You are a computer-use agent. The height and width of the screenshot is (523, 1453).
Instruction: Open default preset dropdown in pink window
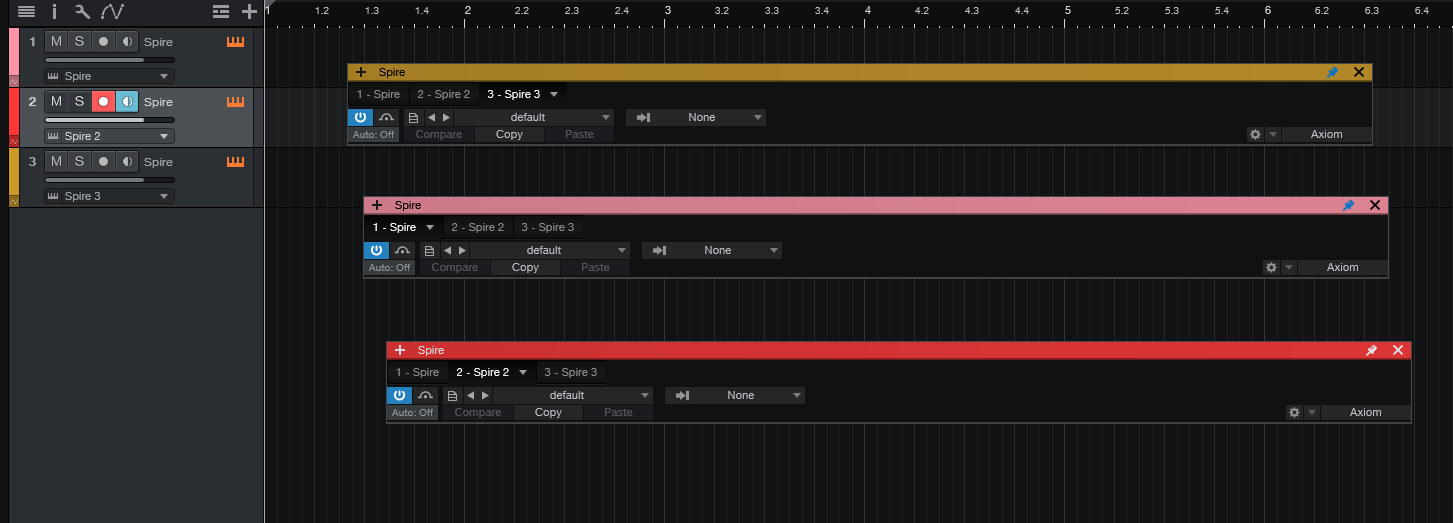[x=550, y=250]
